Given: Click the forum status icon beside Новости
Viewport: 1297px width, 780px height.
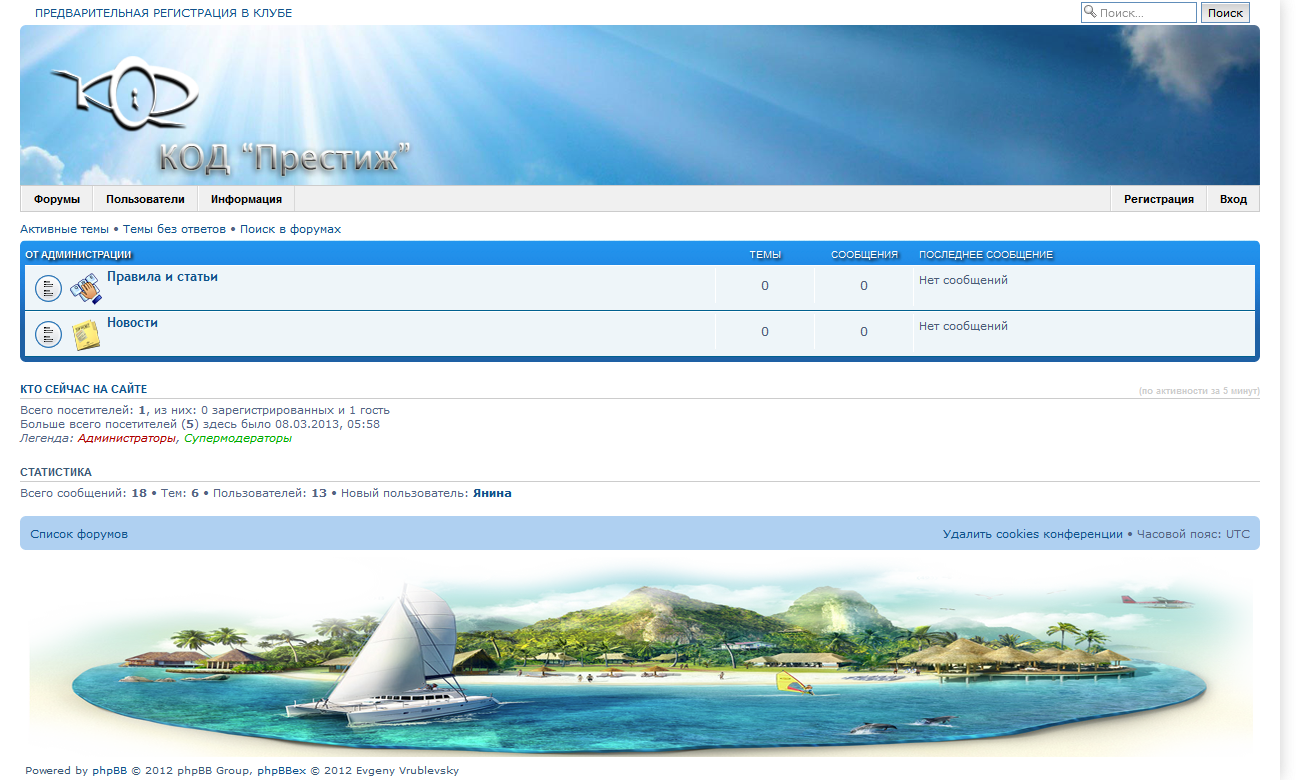Looking at the screenshot, I should pos(49,334).
